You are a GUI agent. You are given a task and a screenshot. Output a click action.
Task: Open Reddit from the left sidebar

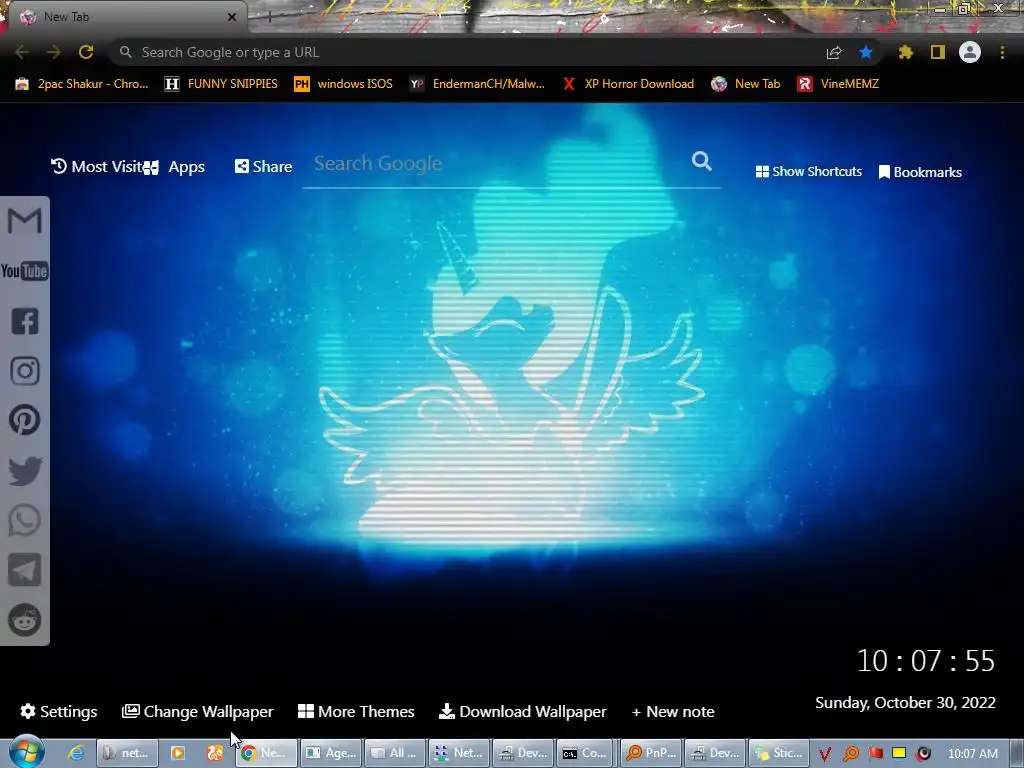click(25, 620)
